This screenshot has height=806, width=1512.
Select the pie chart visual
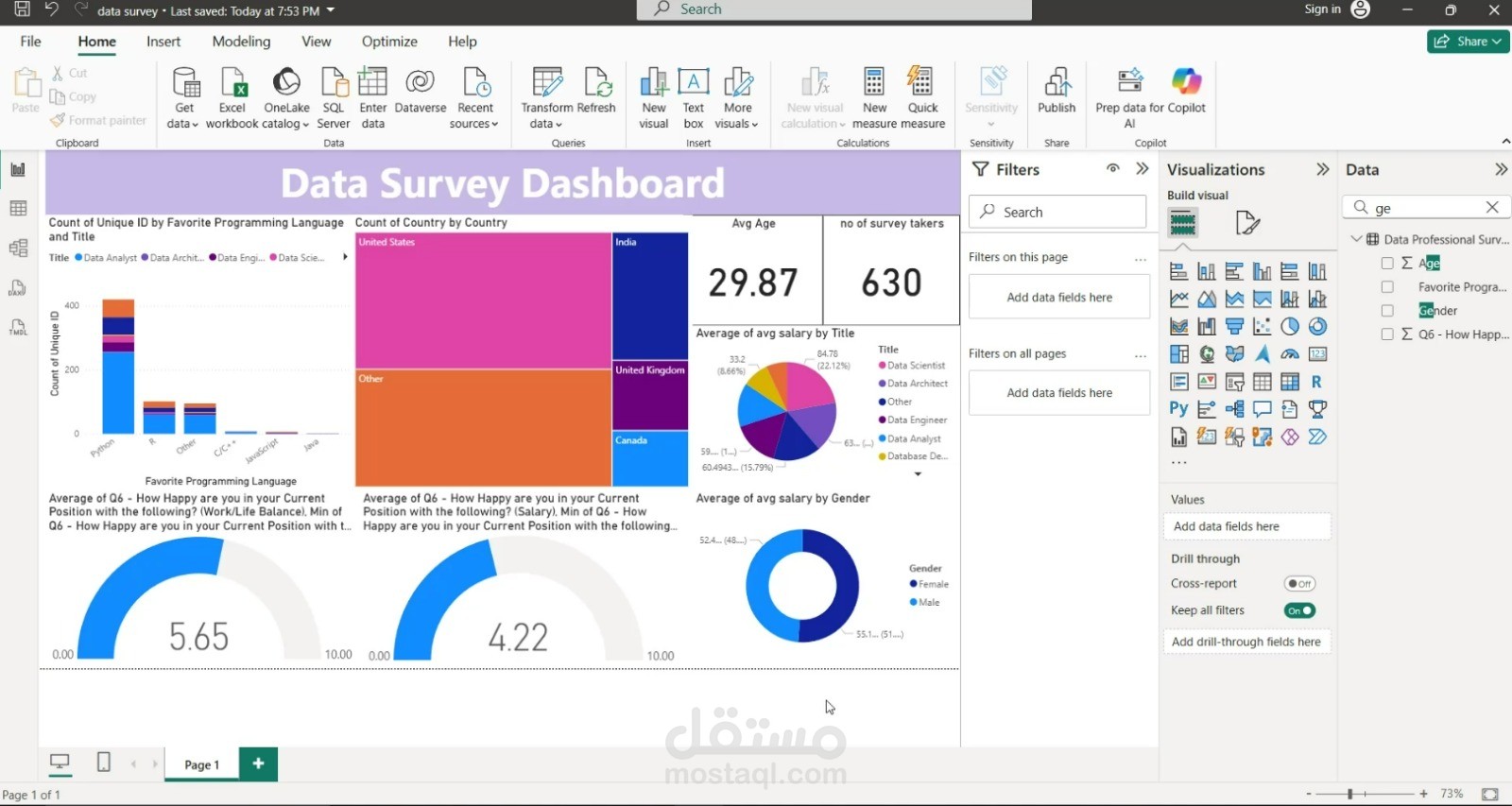tap(1290, 327)
